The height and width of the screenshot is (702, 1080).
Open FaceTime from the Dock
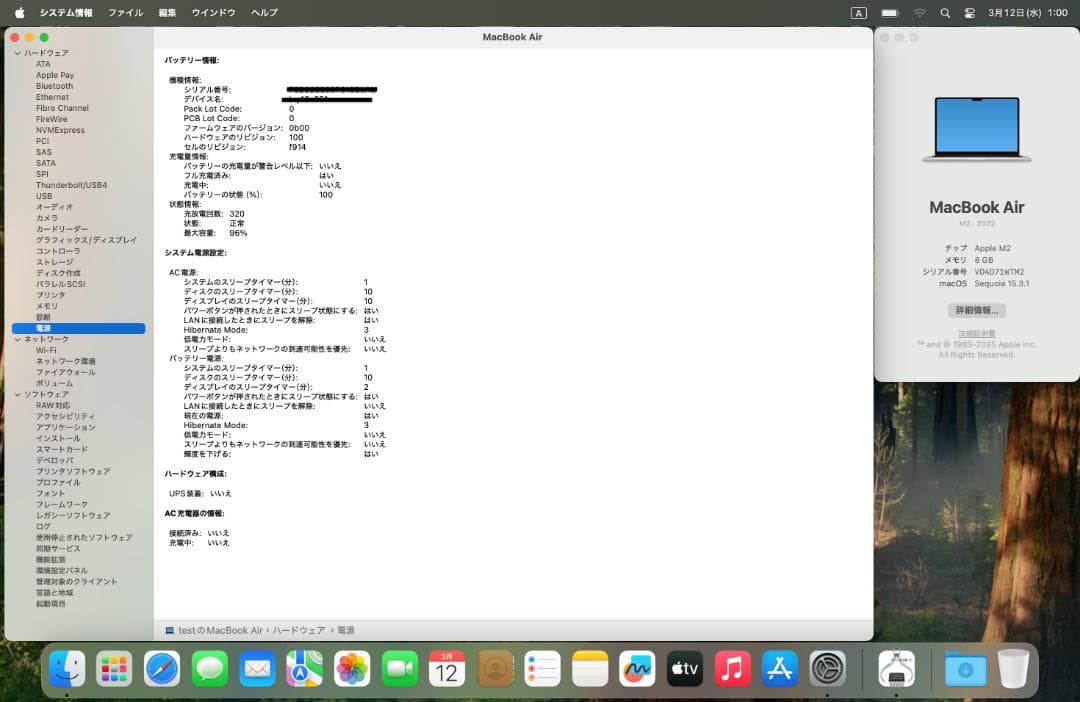[x=400, y=669]
